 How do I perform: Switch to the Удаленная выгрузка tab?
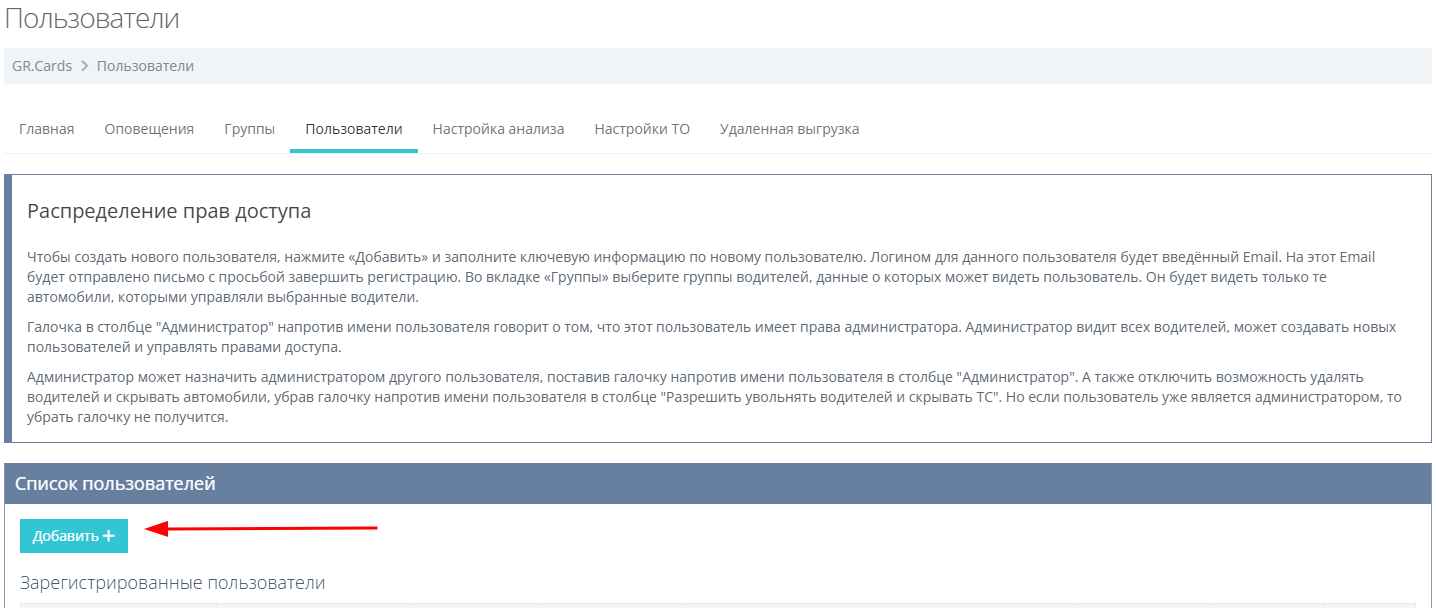(789, 129)
